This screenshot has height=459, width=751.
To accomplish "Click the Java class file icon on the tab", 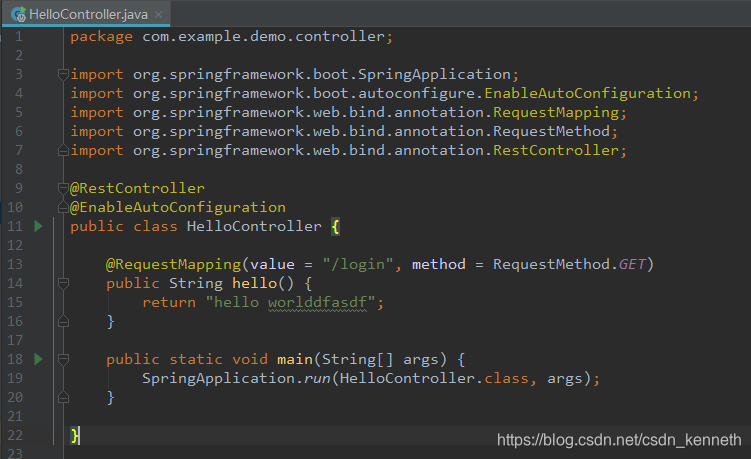I will (18, 15).
